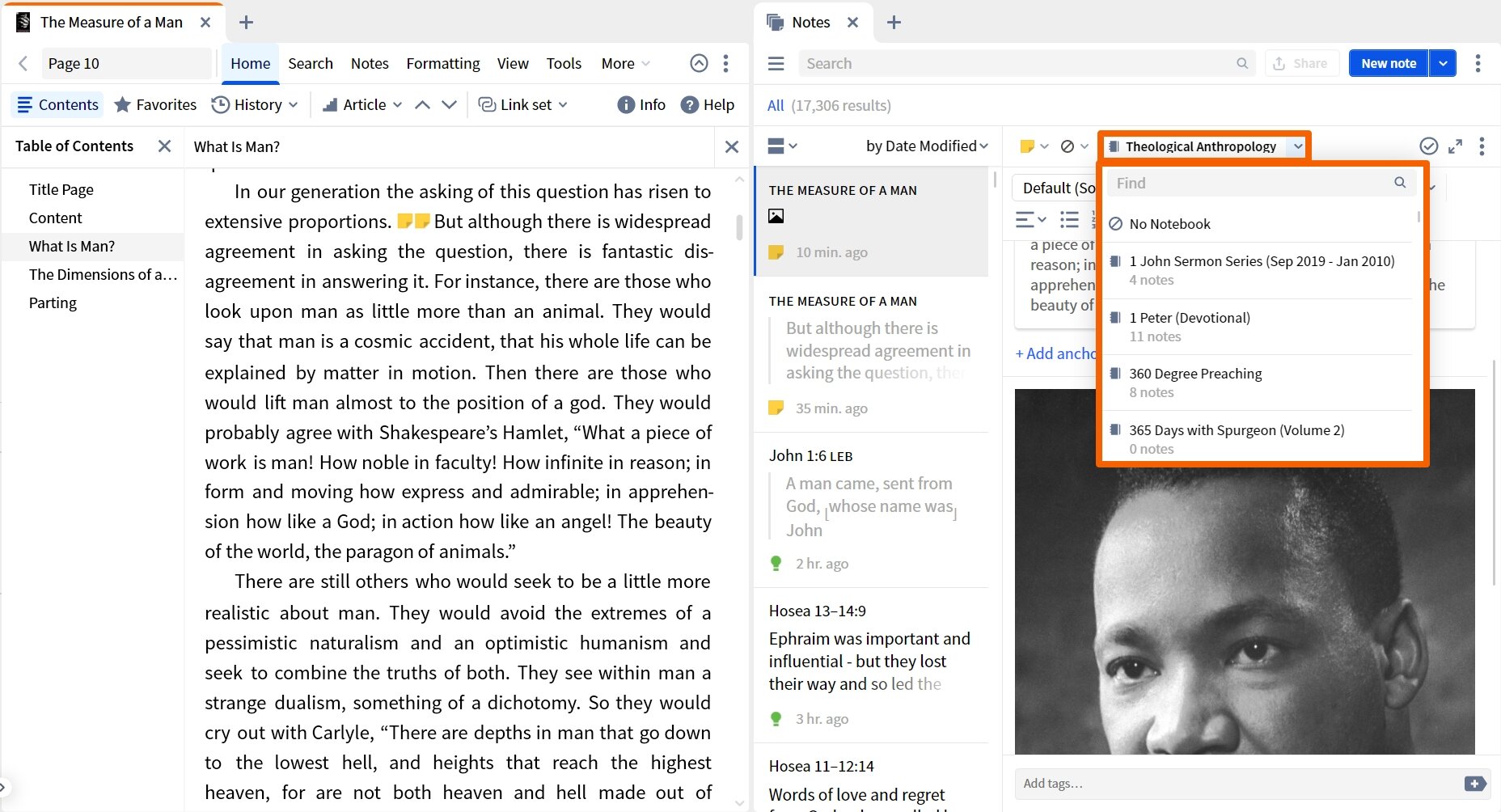Open John 1:6 LEB note

click(872, 510)
